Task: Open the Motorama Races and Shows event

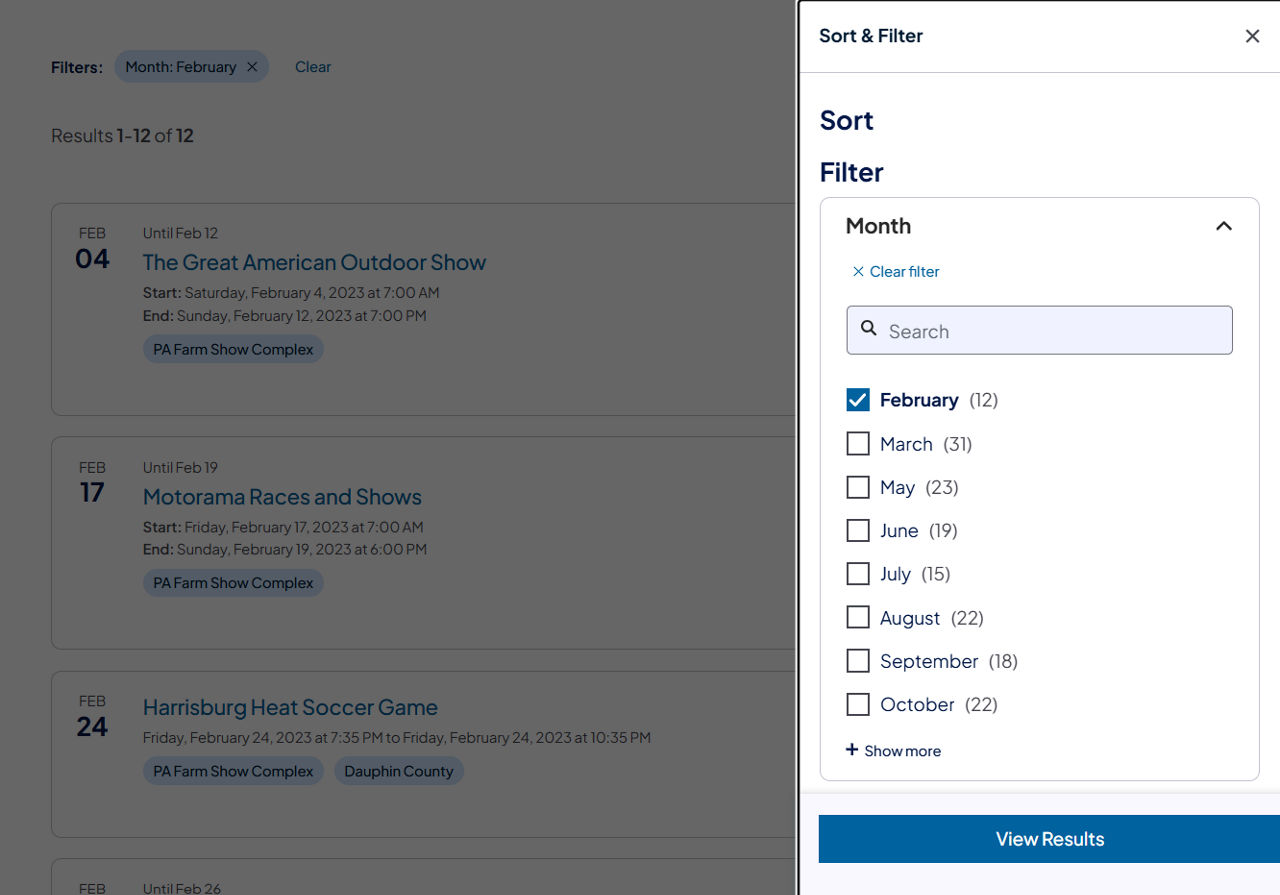Action: click(282, 496)
